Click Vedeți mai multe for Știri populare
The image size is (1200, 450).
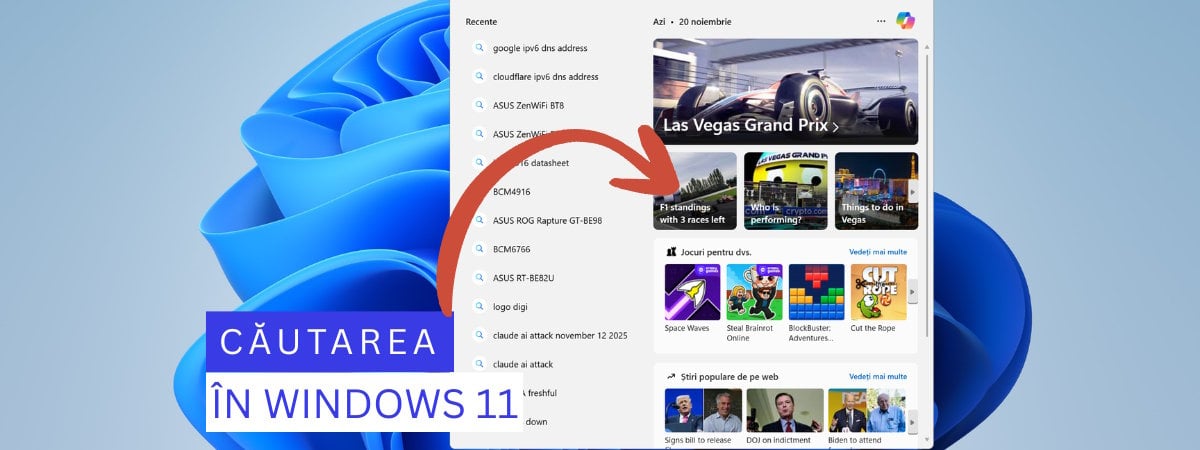pyautogui.click(x=878, y=376)
